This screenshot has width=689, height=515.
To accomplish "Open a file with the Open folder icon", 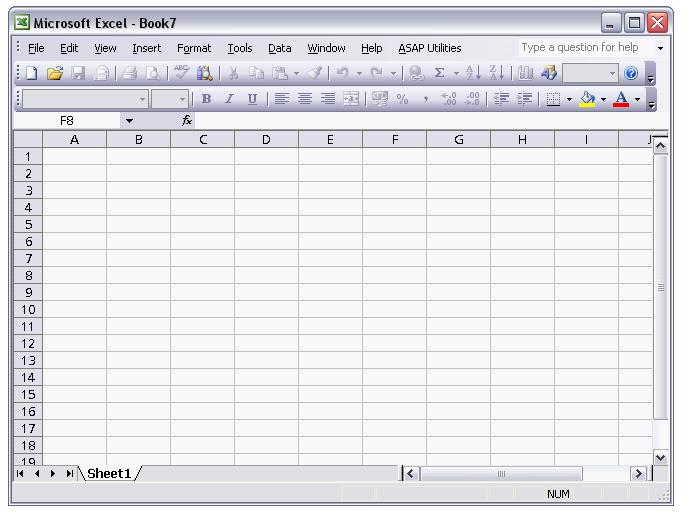I will pyautogui.click(x=55, y=73).
